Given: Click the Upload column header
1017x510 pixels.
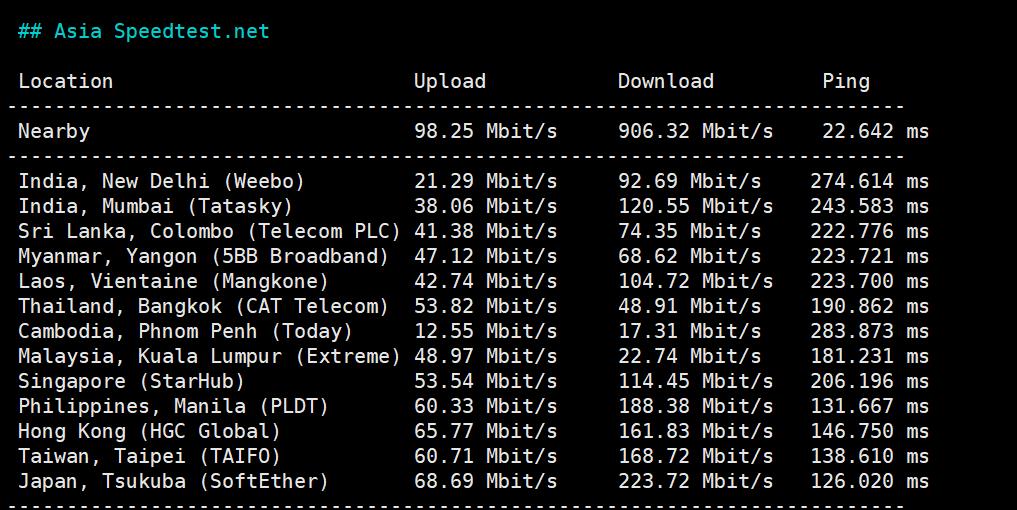Looking at the screenshot, I should [450, 82].
